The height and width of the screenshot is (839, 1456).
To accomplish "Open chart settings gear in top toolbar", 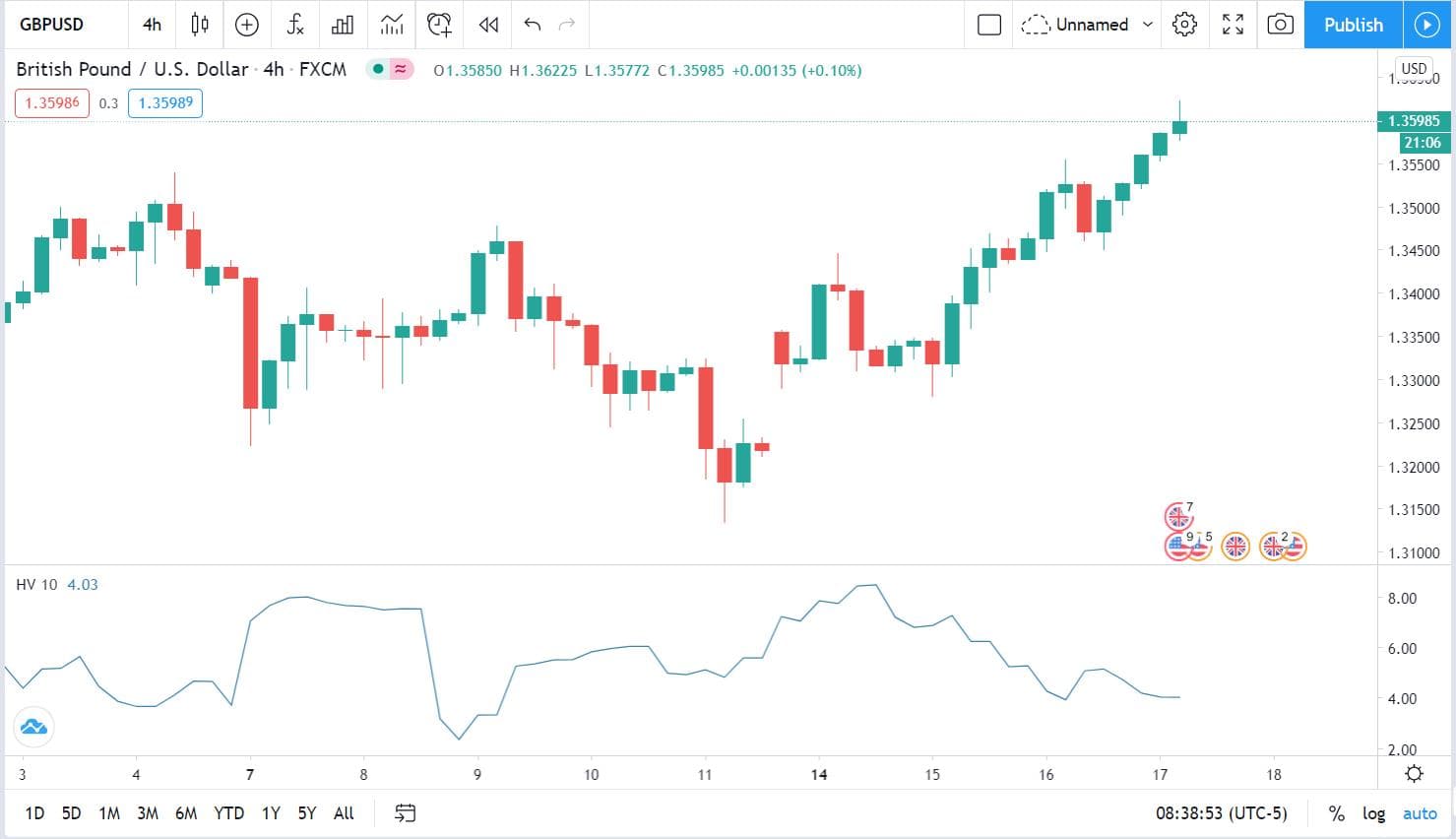I will tap(1185, 25).
